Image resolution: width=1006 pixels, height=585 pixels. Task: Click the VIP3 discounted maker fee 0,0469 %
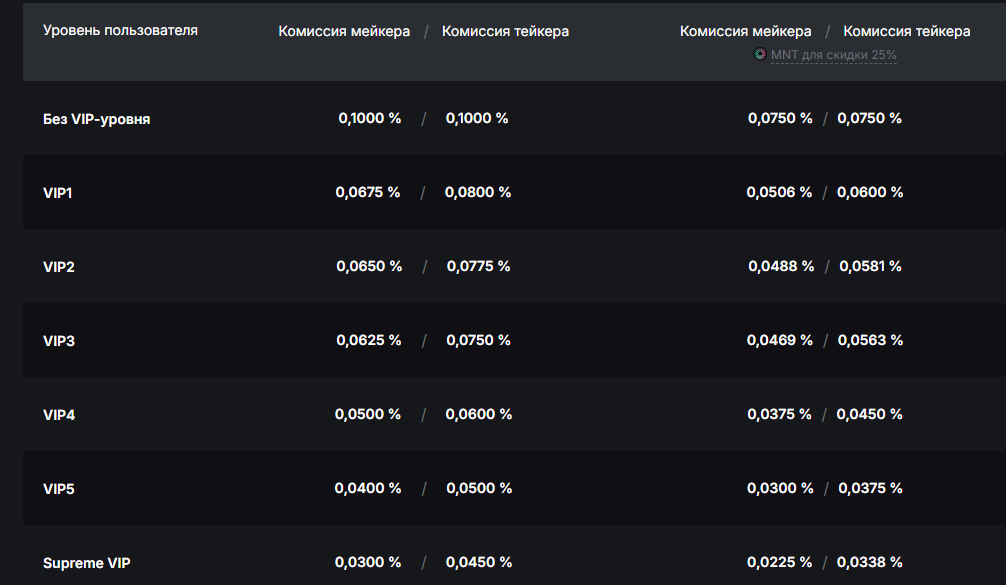[x=779, y=340]
